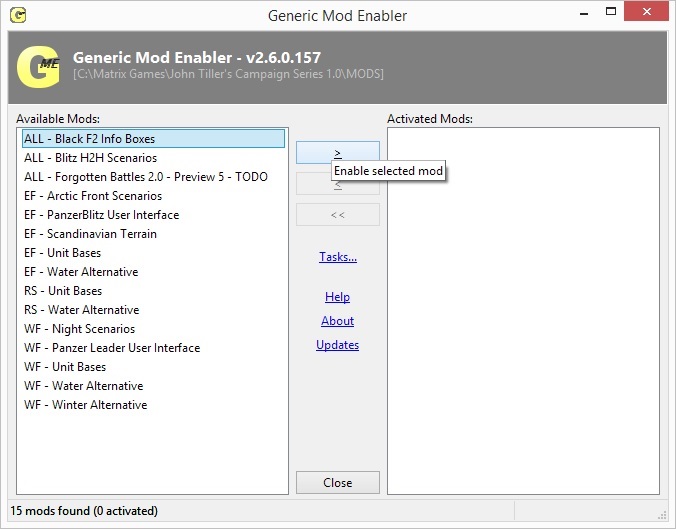Viewport: 676px width, 529px height.
Task: Close the Generic Mod Enabler dialog
Action: 338,482
